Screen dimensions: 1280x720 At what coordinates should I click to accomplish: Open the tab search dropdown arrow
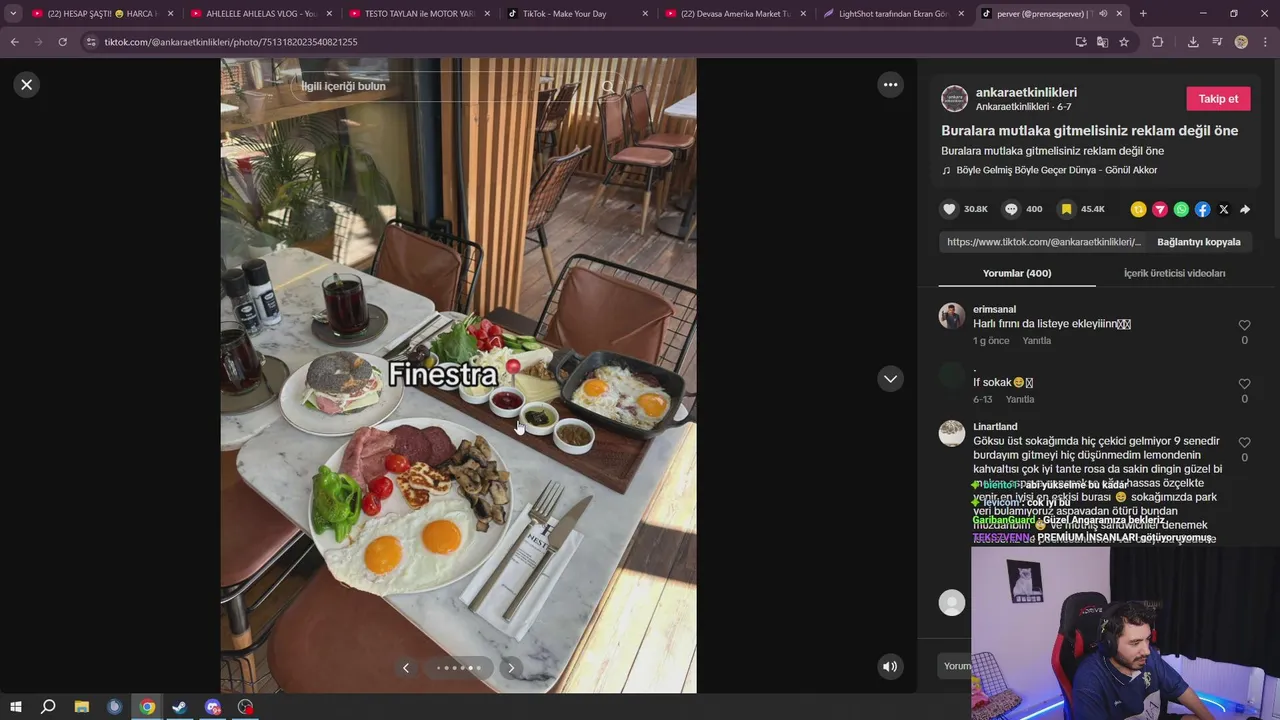pyautogui.click(x=13, y=14)
